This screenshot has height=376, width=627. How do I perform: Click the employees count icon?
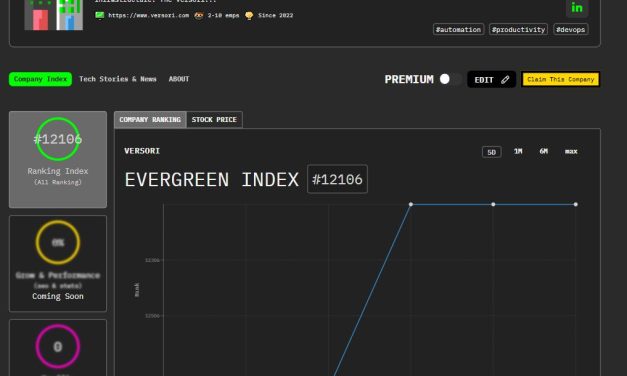pos(199,15)
